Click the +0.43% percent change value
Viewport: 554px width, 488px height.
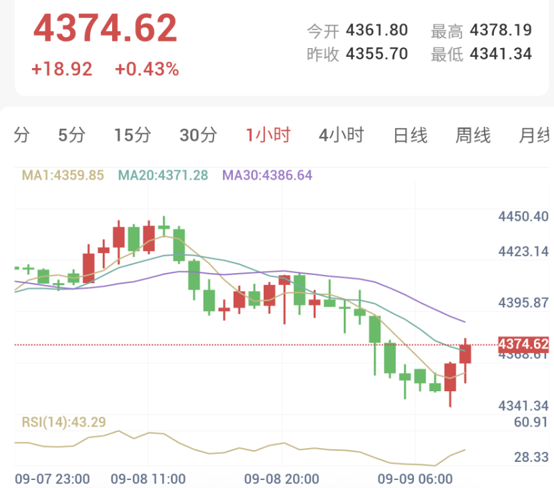pos(147,69)
